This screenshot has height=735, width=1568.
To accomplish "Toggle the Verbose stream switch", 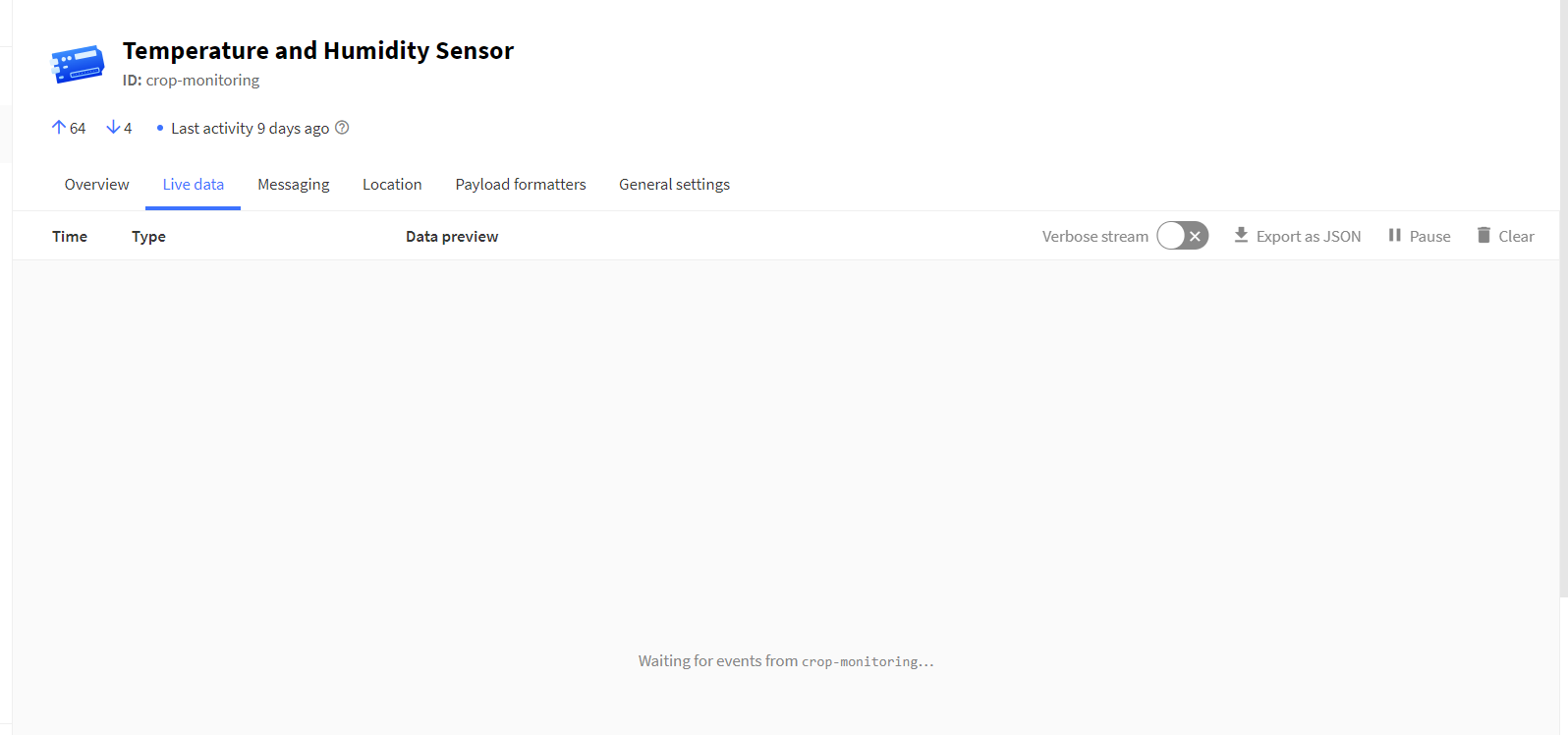I will click(x=1182, y=236).
